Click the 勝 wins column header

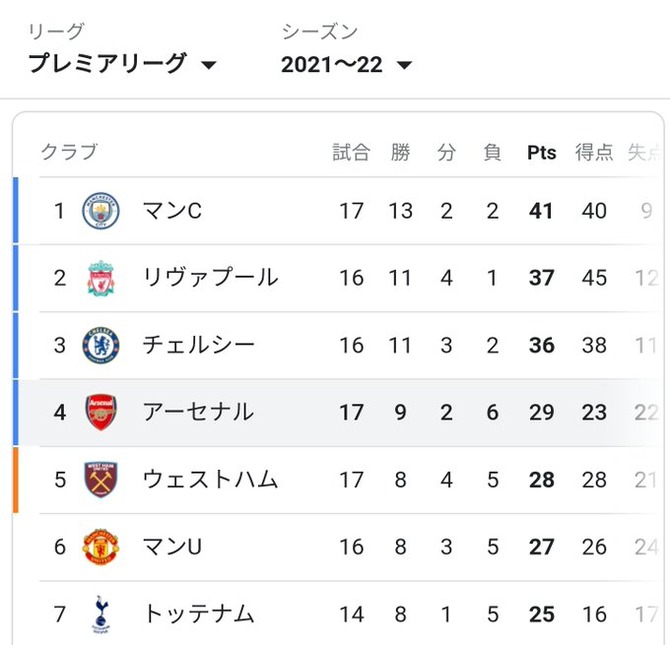click(x=400, y=153)
